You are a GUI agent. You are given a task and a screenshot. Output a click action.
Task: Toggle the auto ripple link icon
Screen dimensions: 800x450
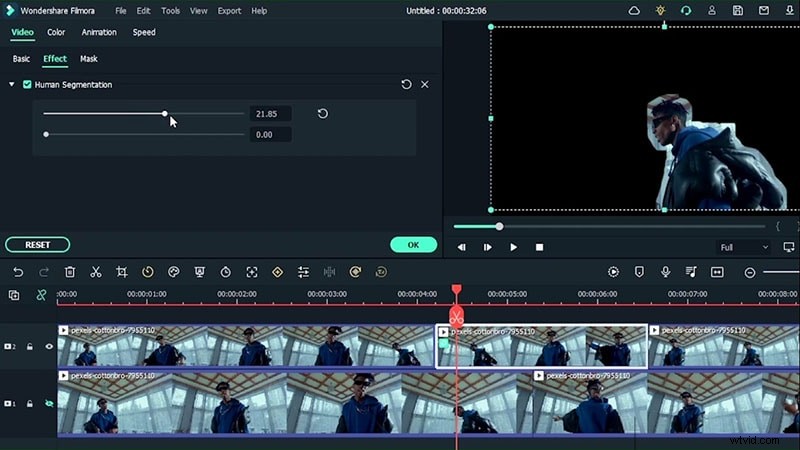tap(41, 295)
